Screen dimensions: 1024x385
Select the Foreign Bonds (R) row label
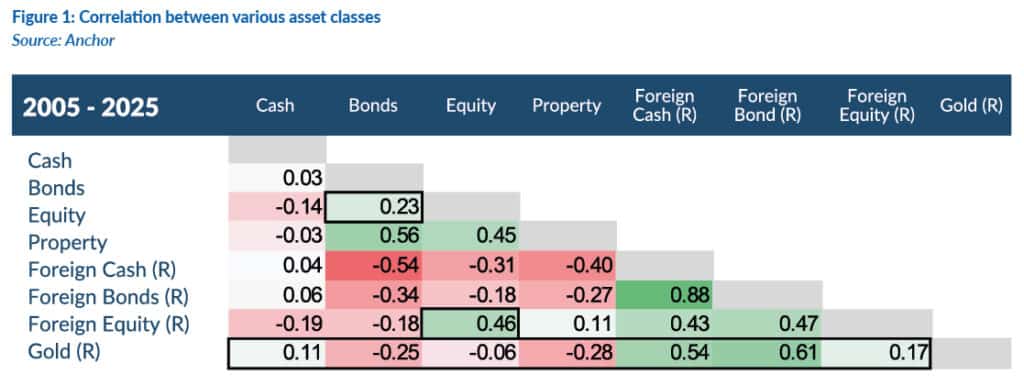click(x=108, y=297)
